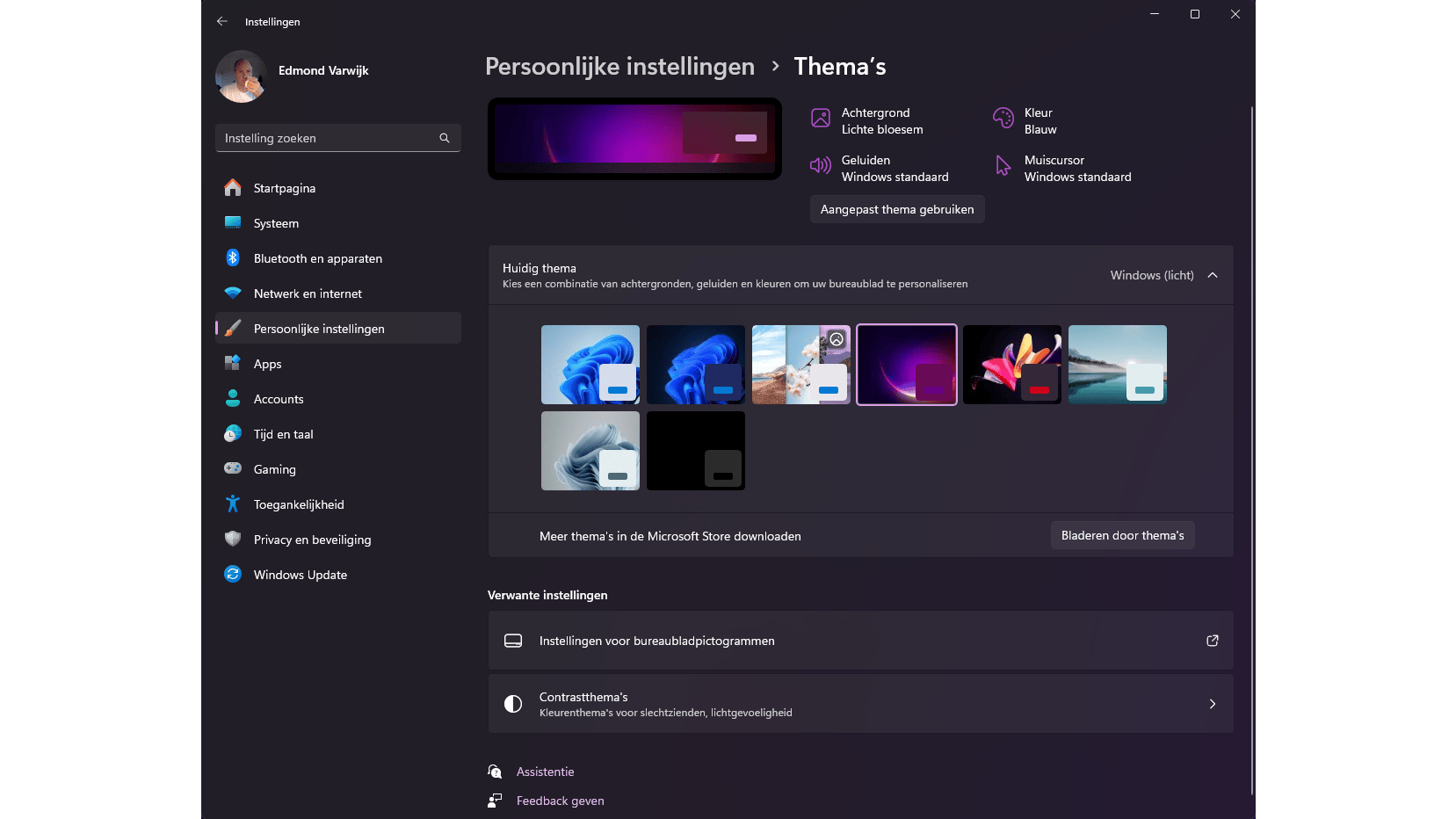Click the back arrow icon
The height and width of the screenshot is (819, 1456).
pyautogui.click(x=222, y=21)
